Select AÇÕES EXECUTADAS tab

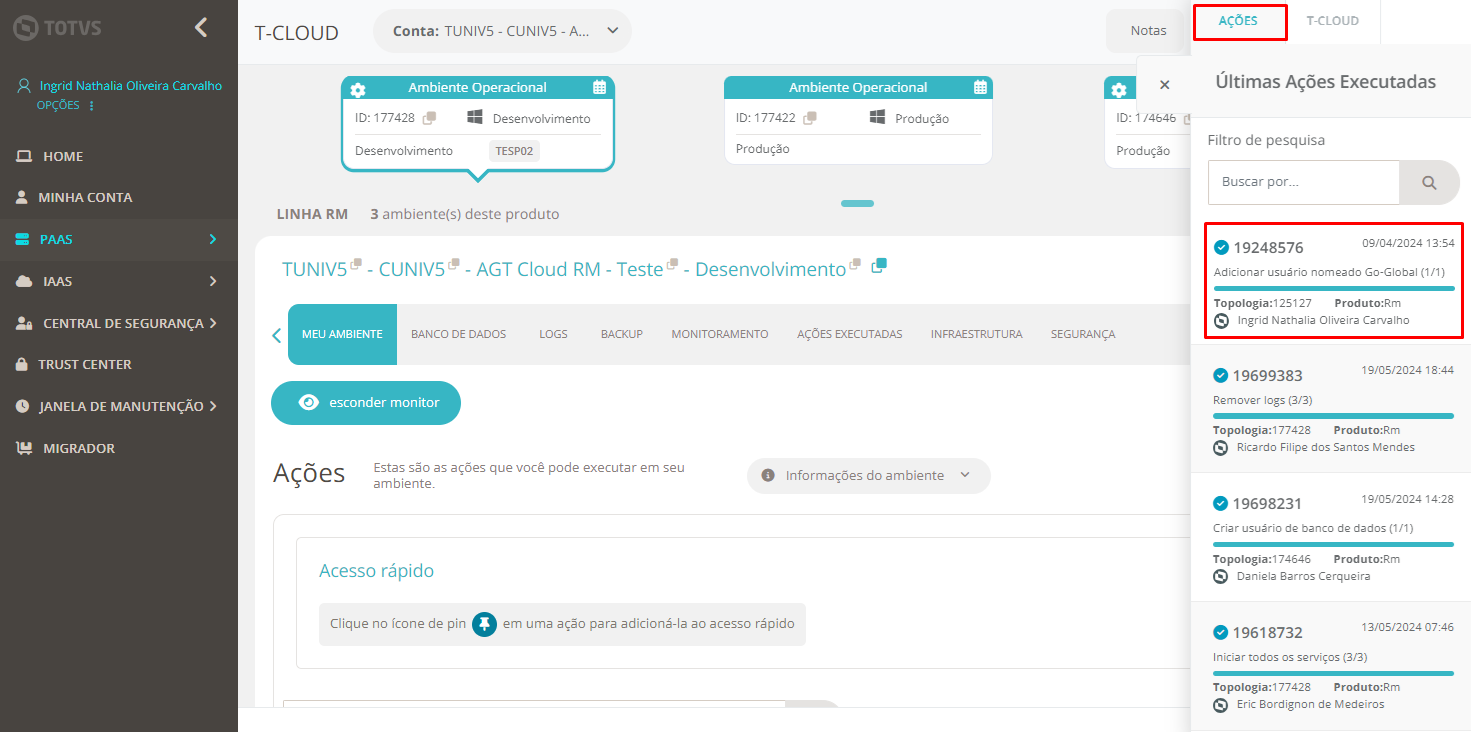pyautogui.click(x=850, y=334)
